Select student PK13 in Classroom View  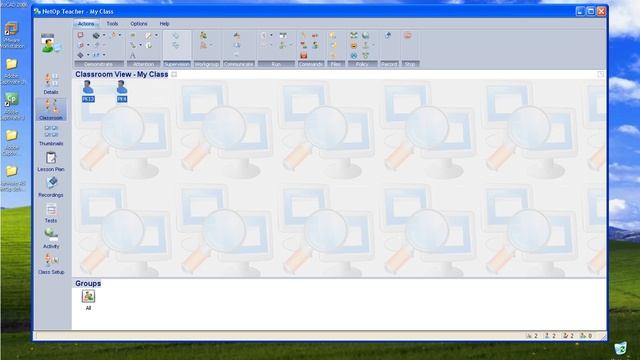point(88,91)
